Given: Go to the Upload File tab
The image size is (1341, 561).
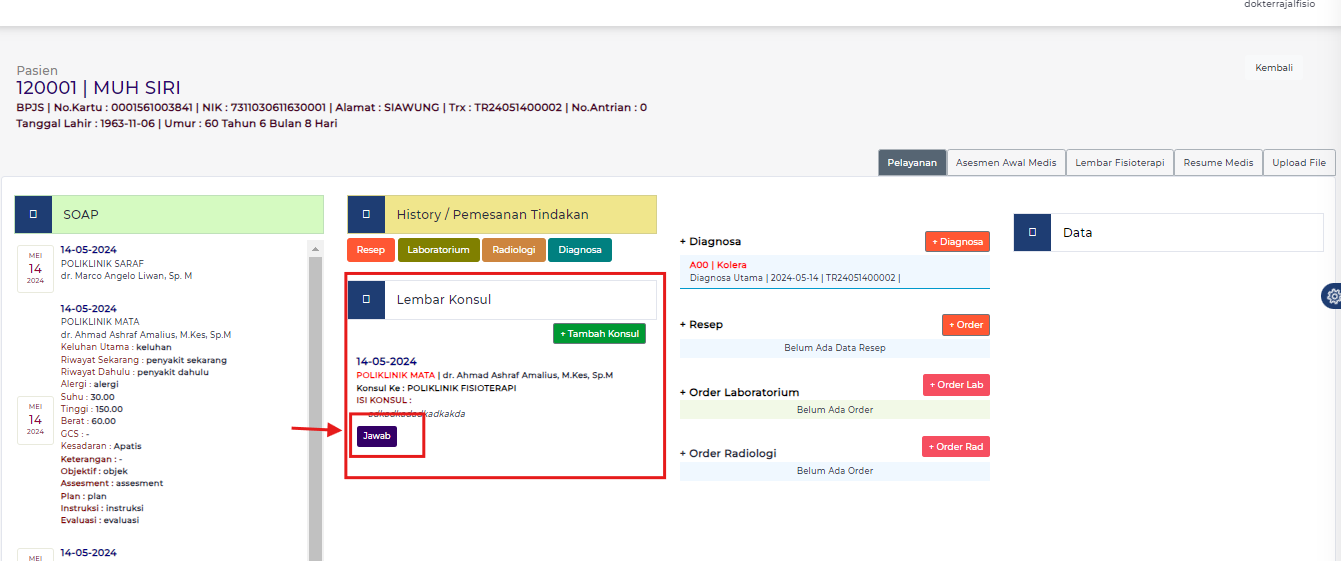Looking at the screenshot, I should click(1298, 163).
